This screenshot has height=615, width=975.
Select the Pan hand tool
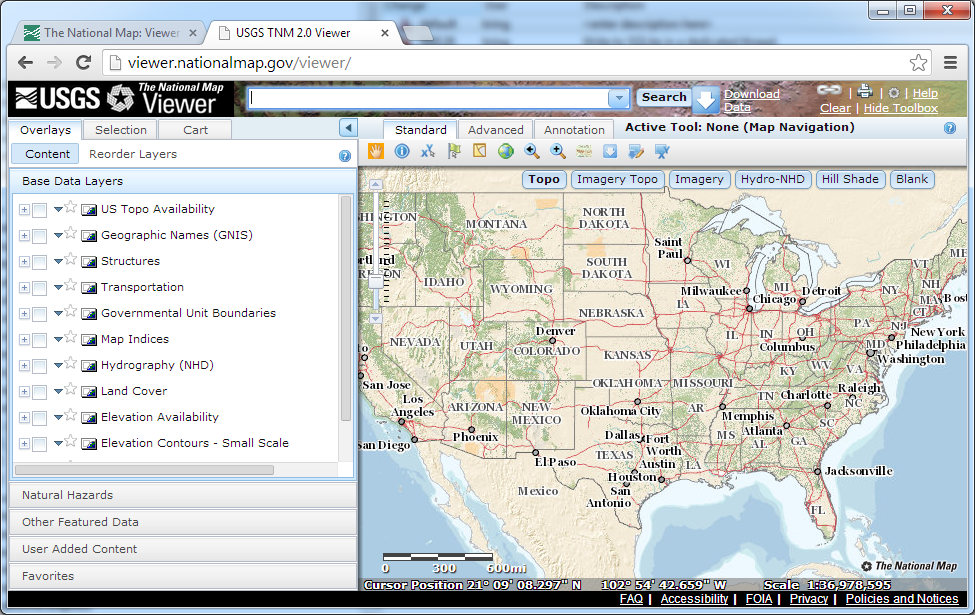coord(376,151)
